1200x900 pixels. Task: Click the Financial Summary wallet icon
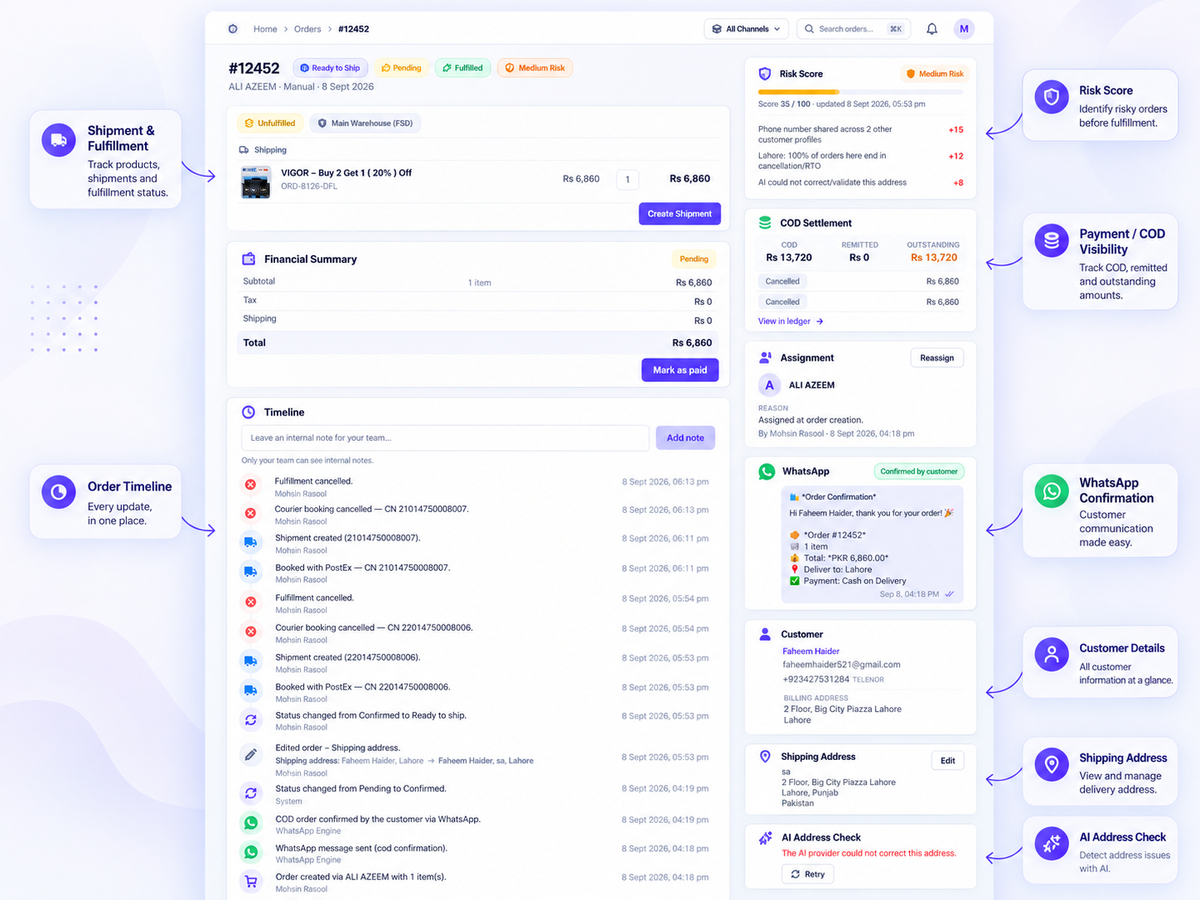coord(249,259)
